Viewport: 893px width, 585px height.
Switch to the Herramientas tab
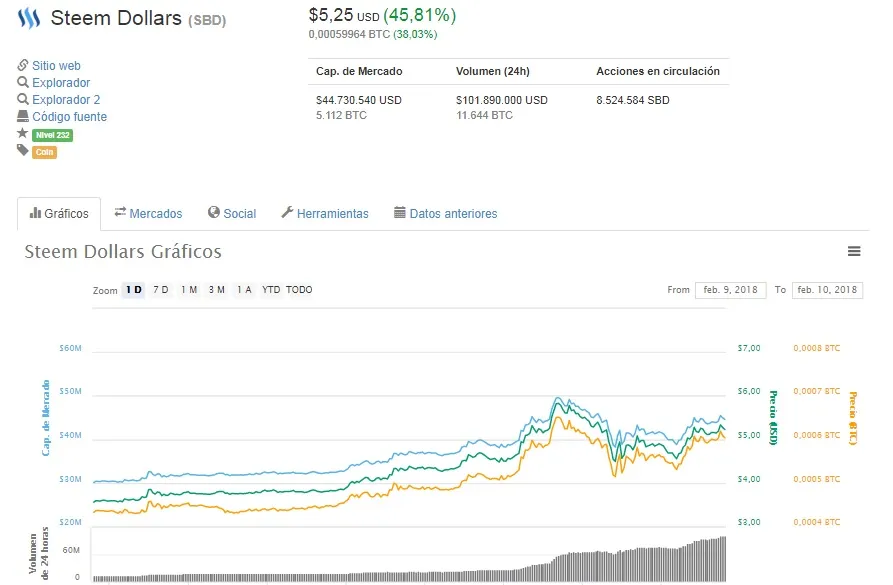tap(325, 214)
